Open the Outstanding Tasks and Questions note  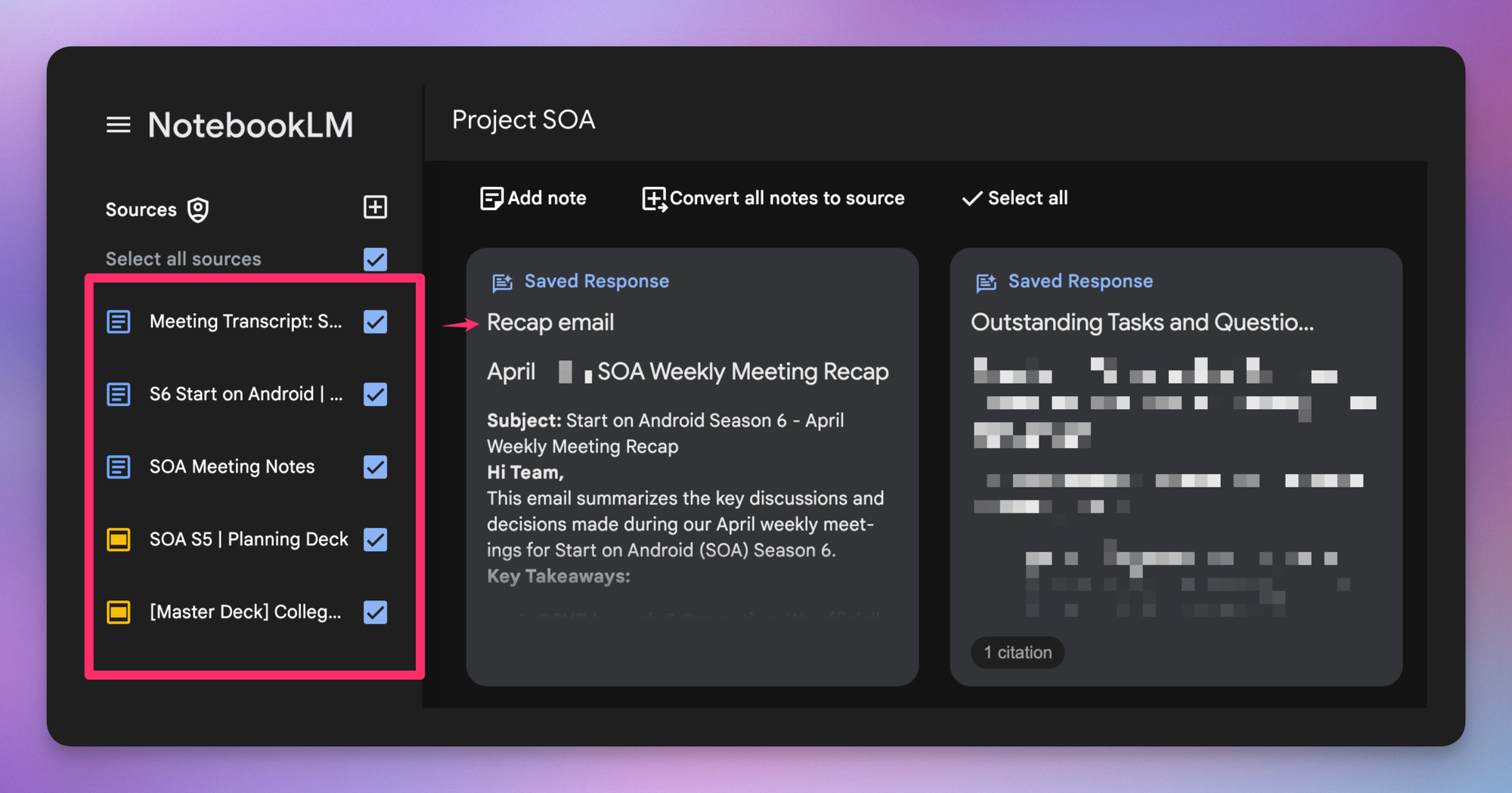[1142, 323]
